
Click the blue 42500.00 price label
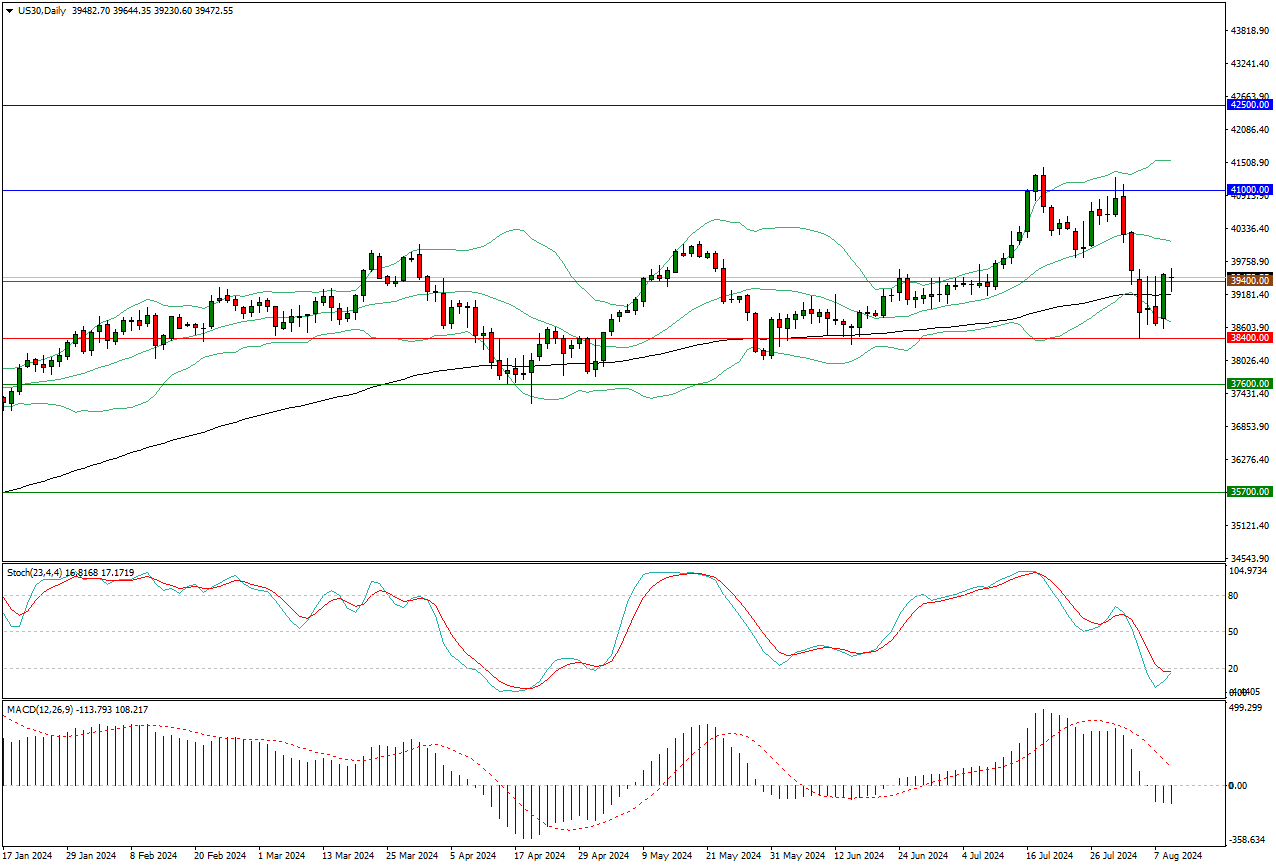pos(1250,105)
